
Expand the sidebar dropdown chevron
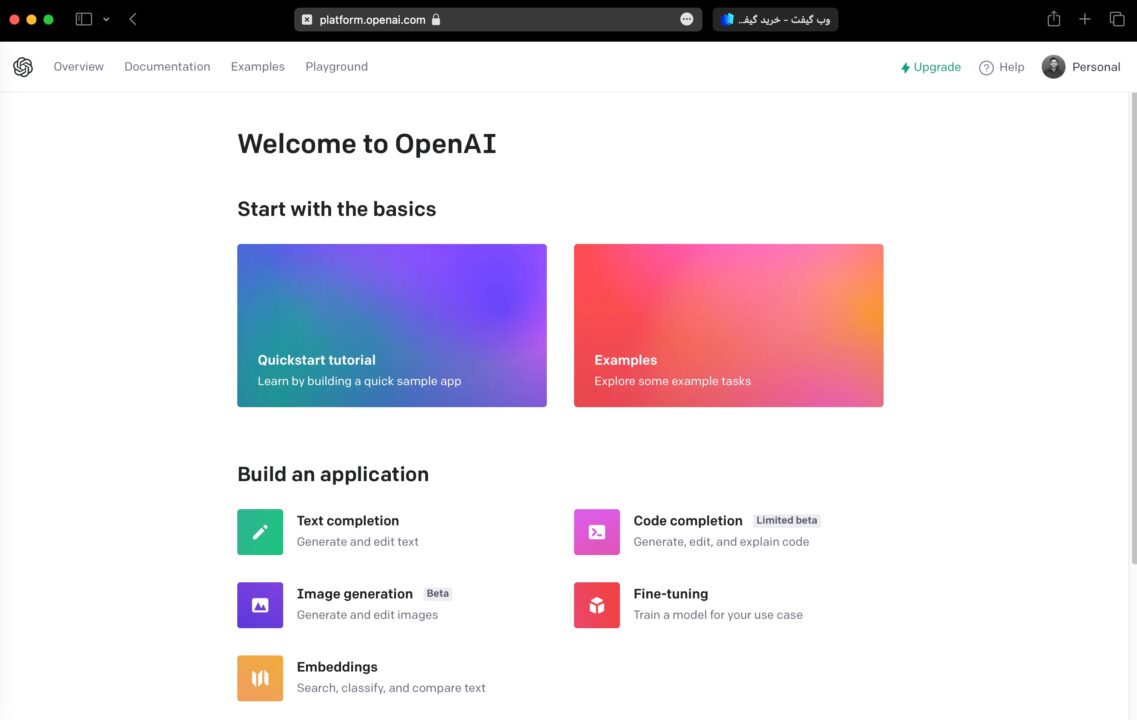pyautogui.click(x=106, y=20)
